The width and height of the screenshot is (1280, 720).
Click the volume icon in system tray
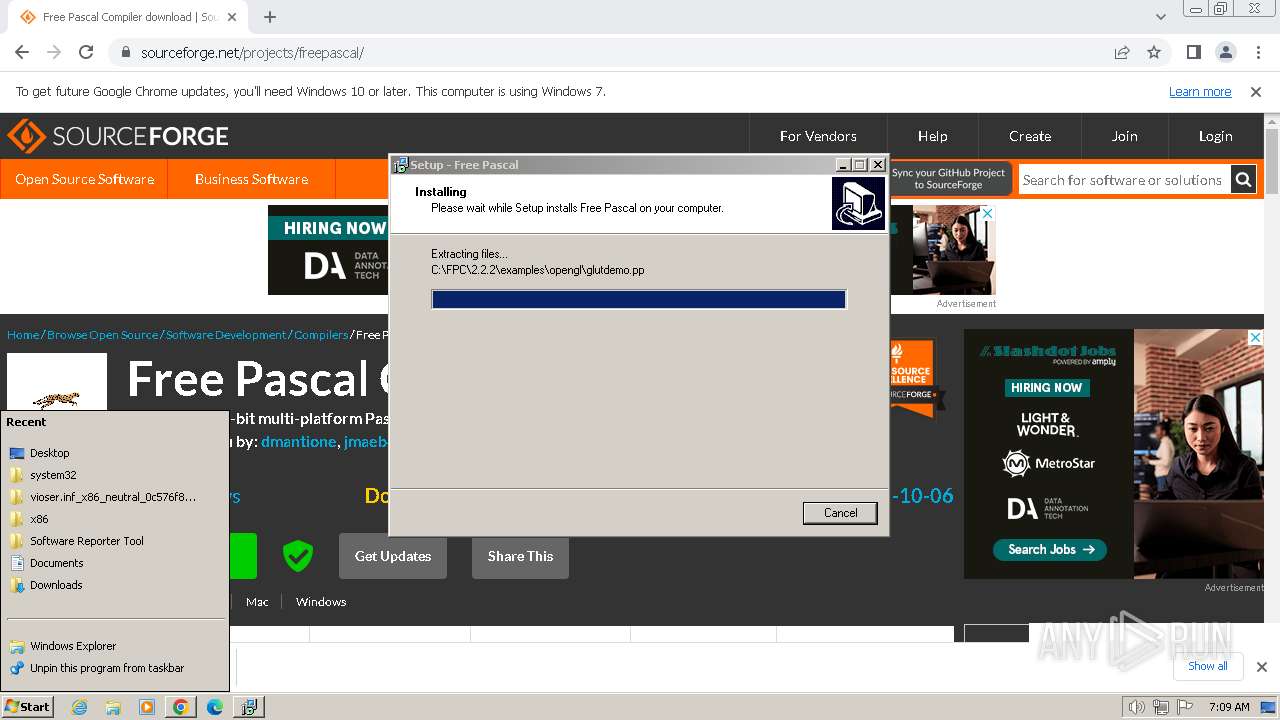point(1136,707)
